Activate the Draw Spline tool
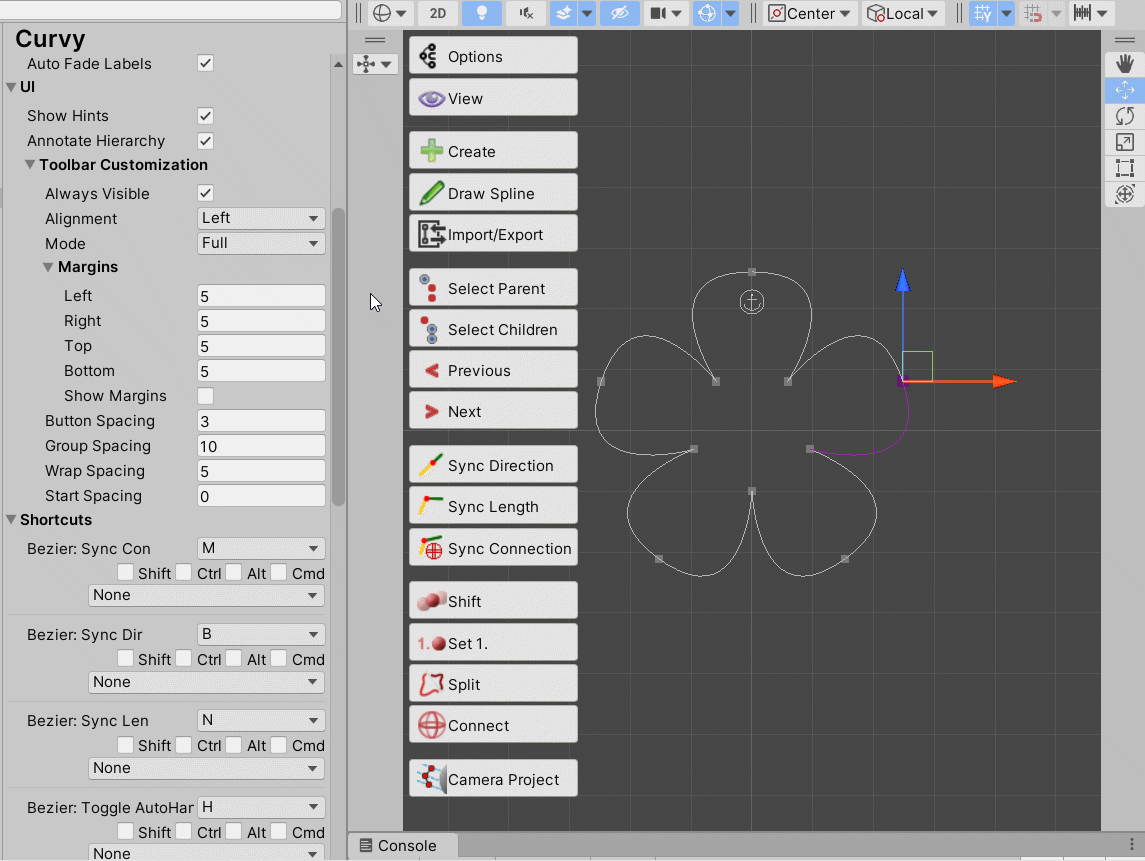The height and width of the screenshot is (861, 1145). click(492, 192)
